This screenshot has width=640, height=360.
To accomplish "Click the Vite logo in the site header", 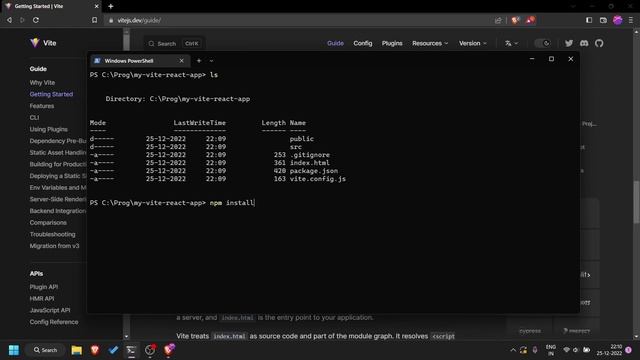I will click(43, 43).
